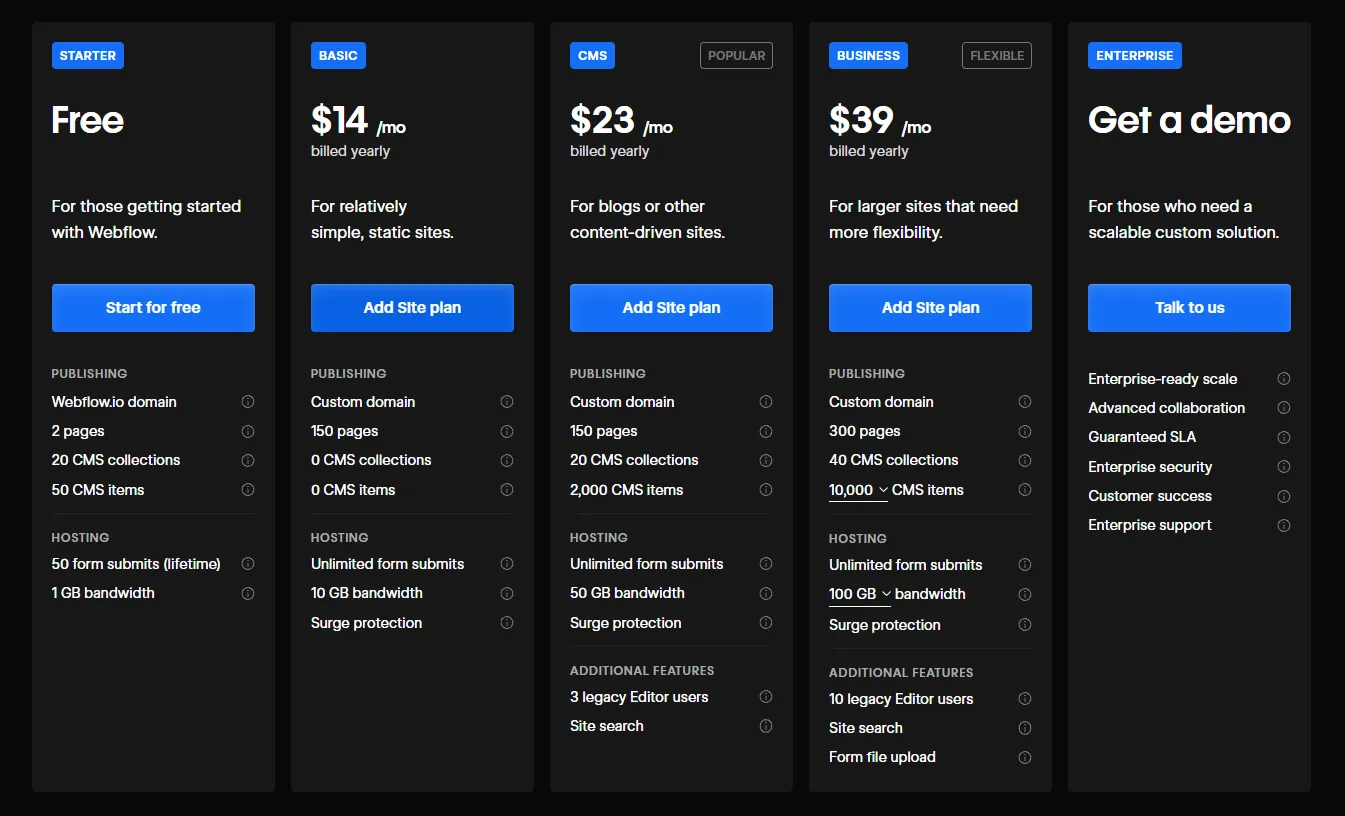1345x816 pixels.
Task: Show info for Enterprise security
Action: click(x=1284, y=467)
